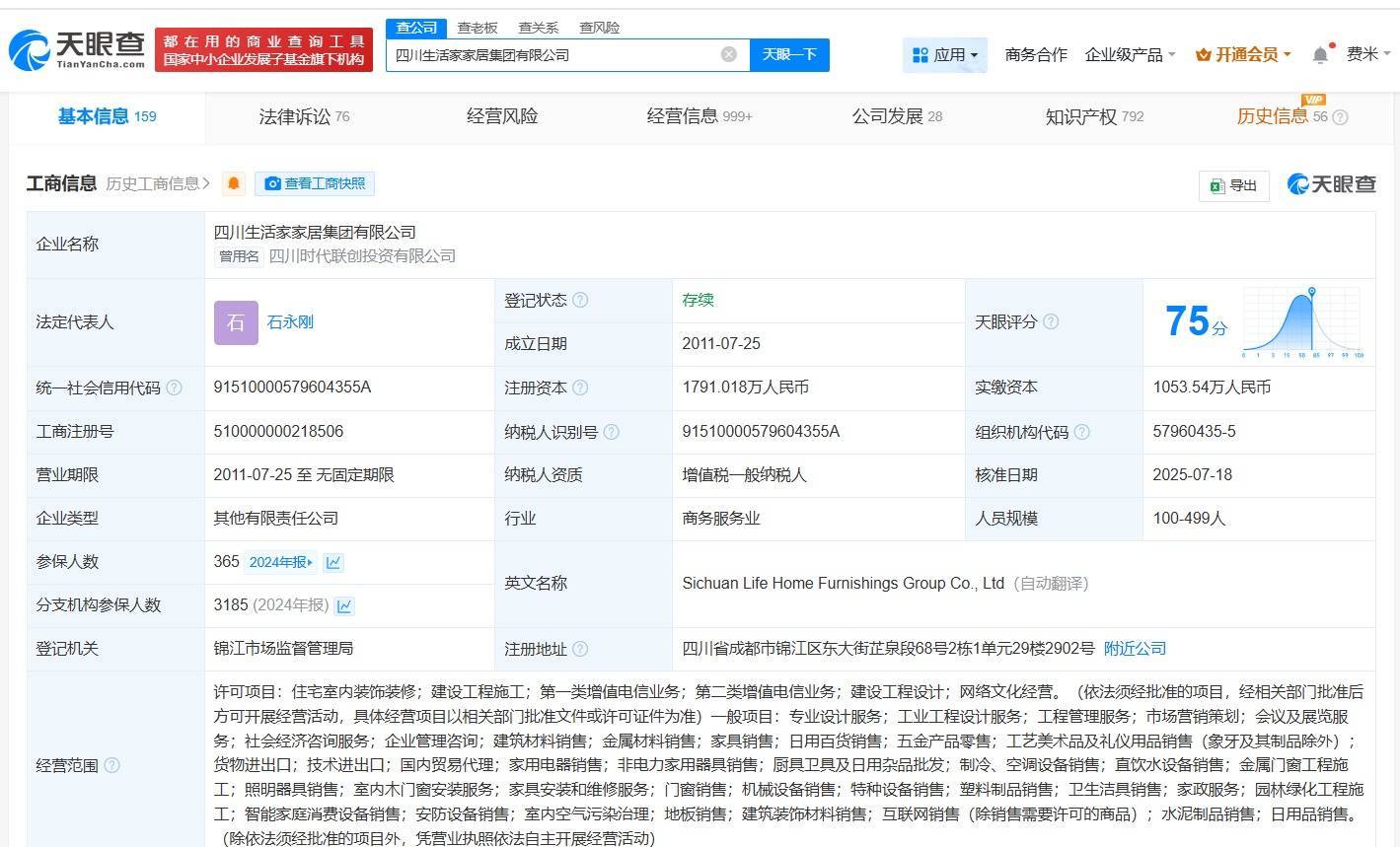Open legal representative 石永刚 link

(x=290, y=322)
